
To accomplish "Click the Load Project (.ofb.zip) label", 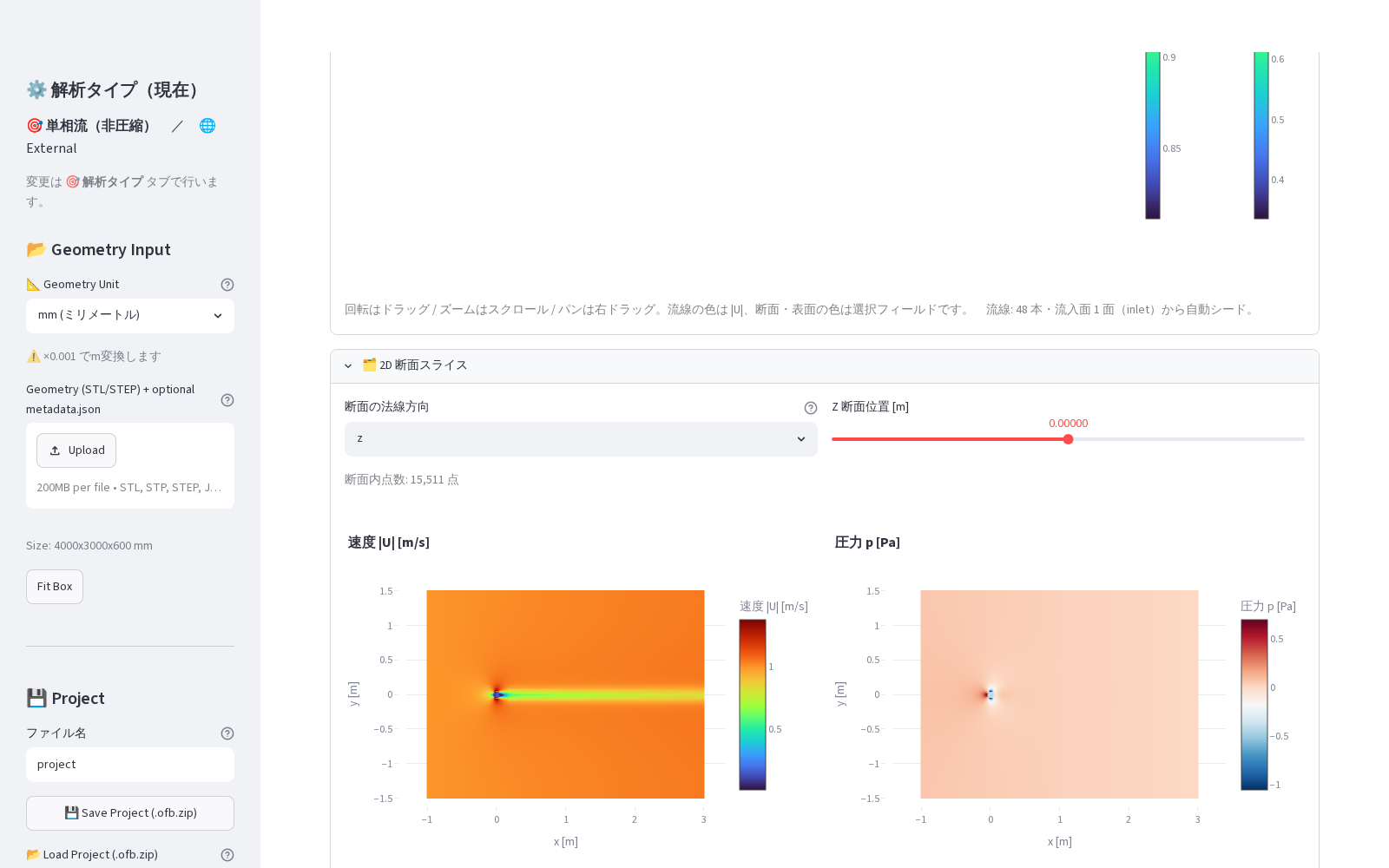I will (x=92, y=855).
